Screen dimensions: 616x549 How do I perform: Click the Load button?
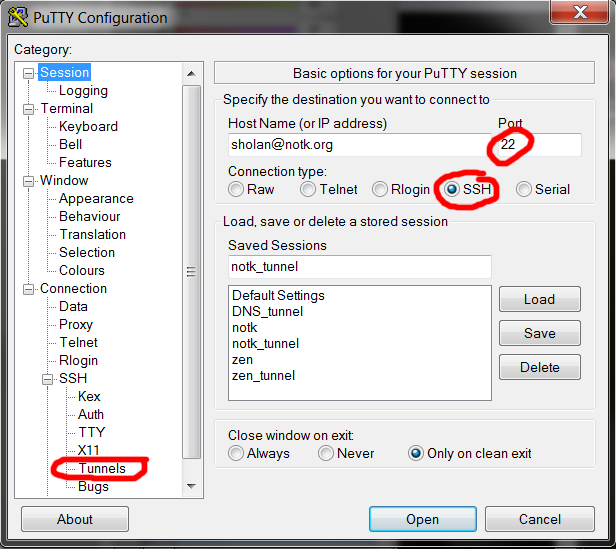[540, 299]
